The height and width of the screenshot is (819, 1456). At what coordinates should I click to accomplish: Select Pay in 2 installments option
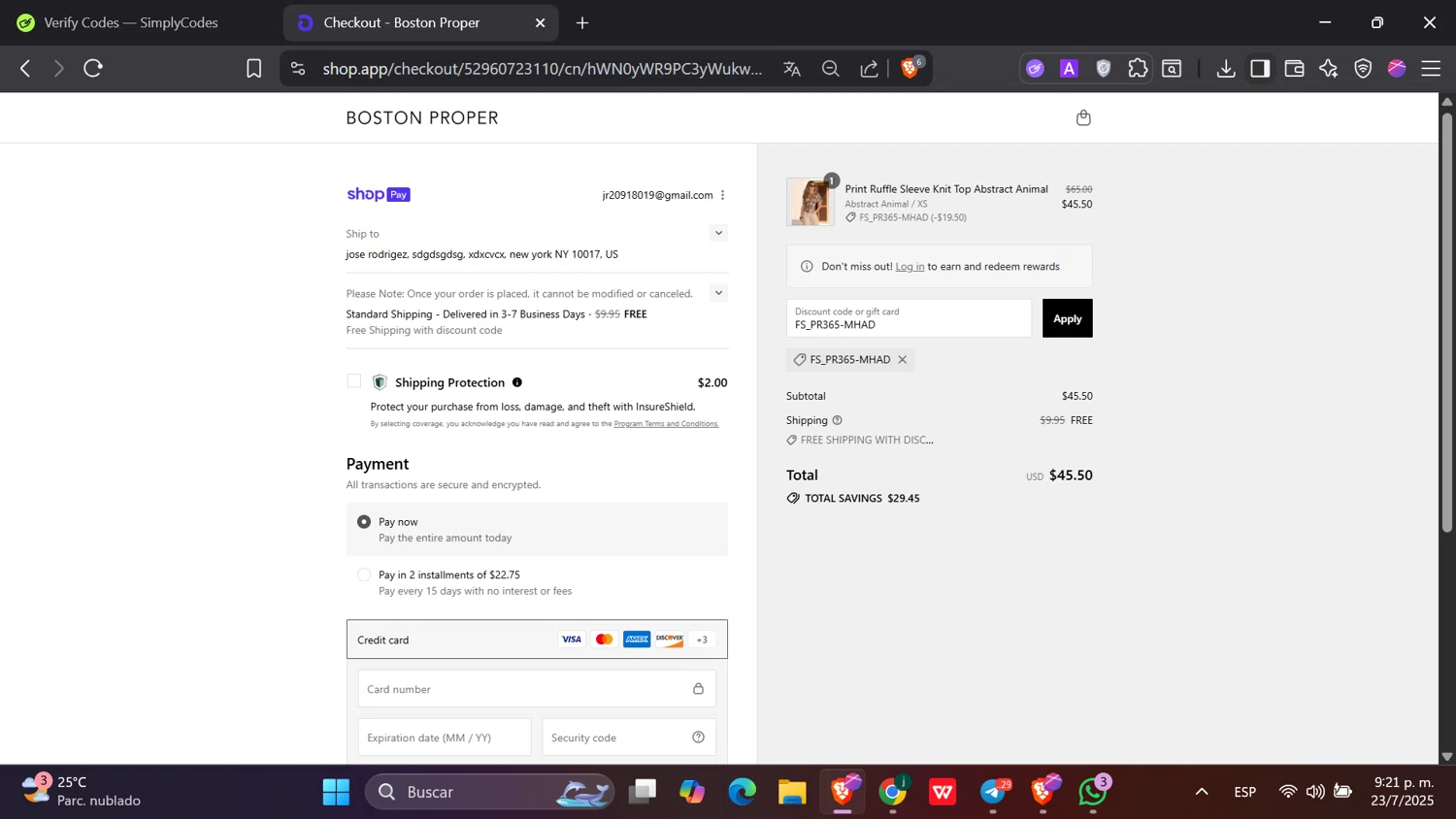click(364, 574)
